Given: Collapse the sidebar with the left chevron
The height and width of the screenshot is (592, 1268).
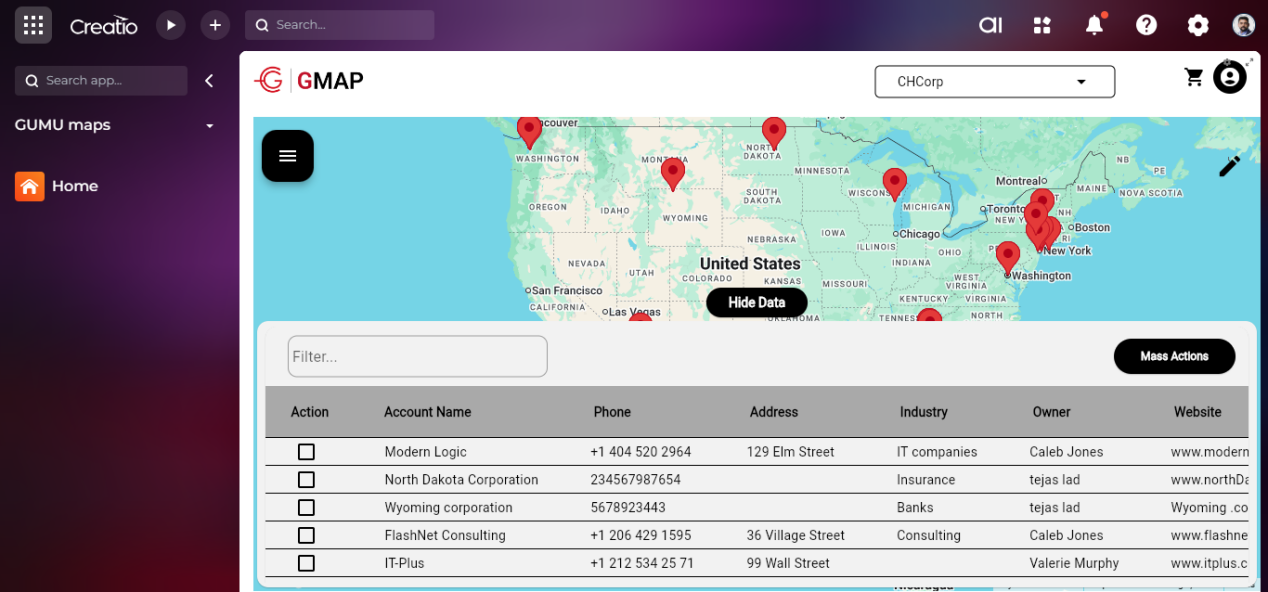Looking at the screenshot, I should (209, 81).
